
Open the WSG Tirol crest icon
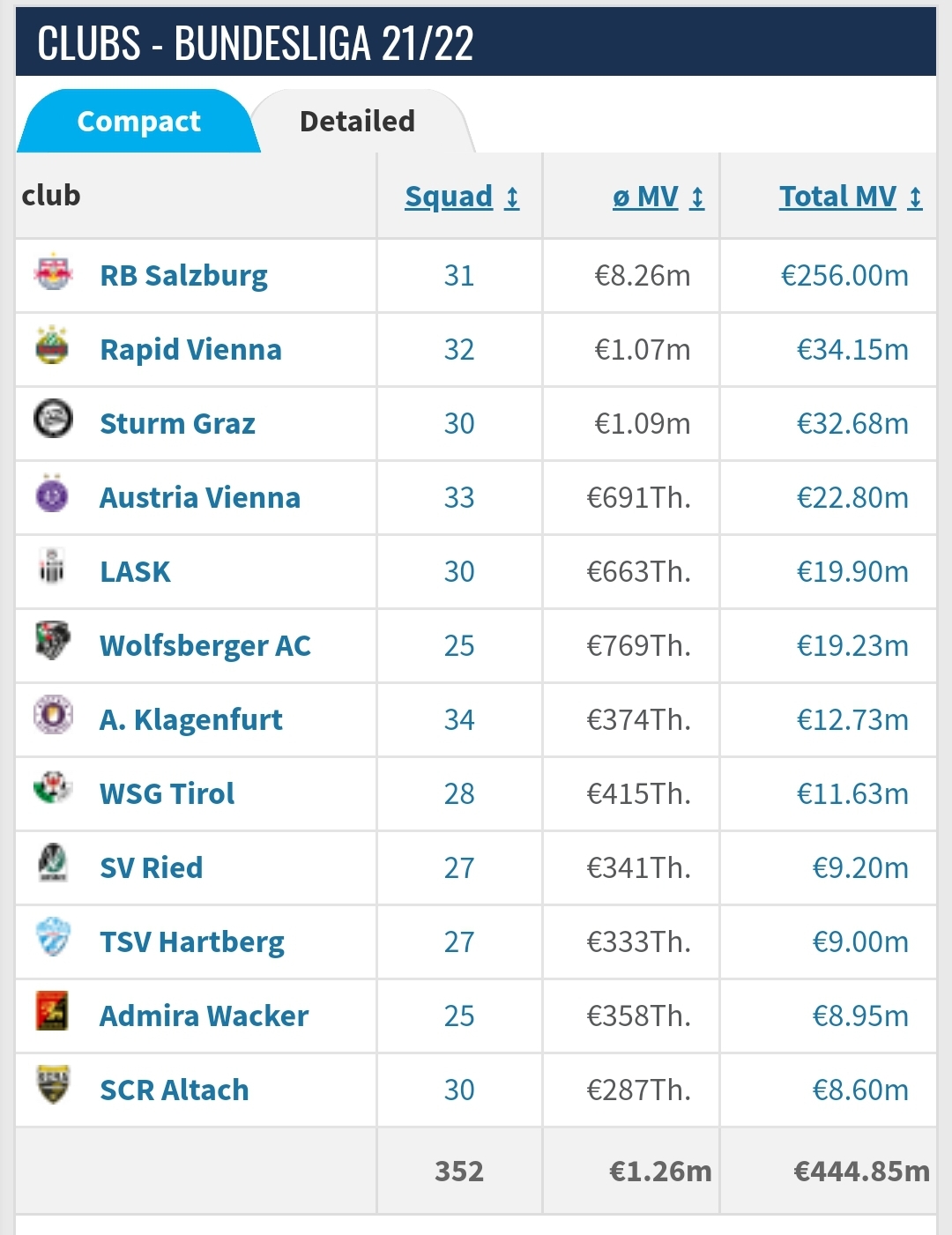(x=53, y=787)
